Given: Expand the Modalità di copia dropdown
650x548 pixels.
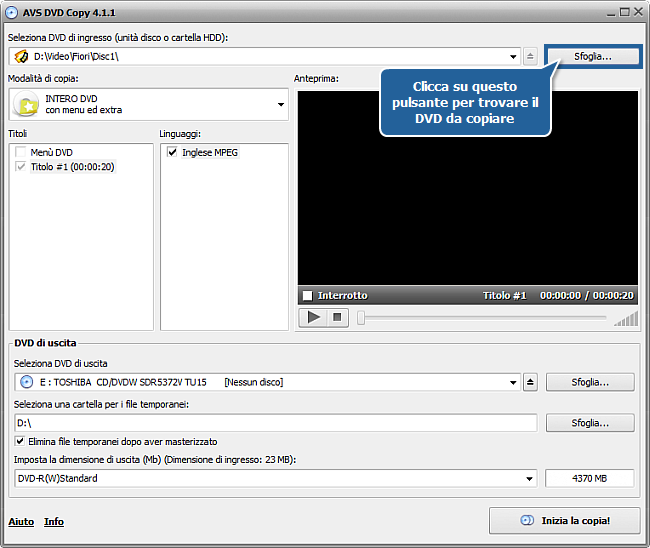Looking at the screenshot, I should click(281, 104).
